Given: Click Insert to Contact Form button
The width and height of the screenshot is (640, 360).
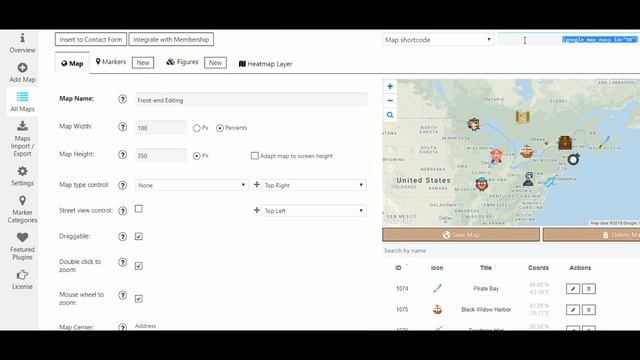Looking at the screenshot, I should tap(91, 39).
